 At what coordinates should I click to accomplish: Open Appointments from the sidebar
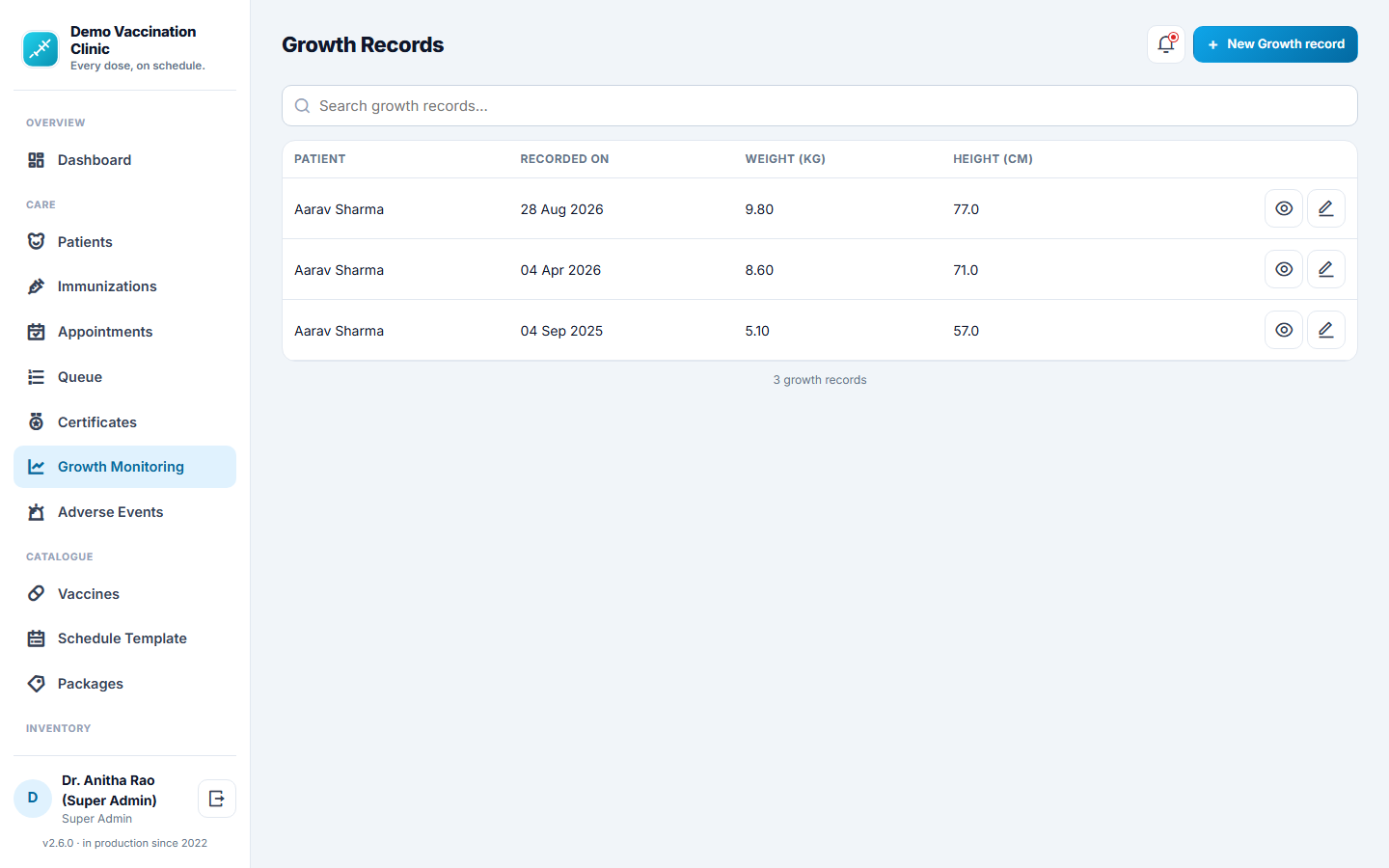coord(124,332)
